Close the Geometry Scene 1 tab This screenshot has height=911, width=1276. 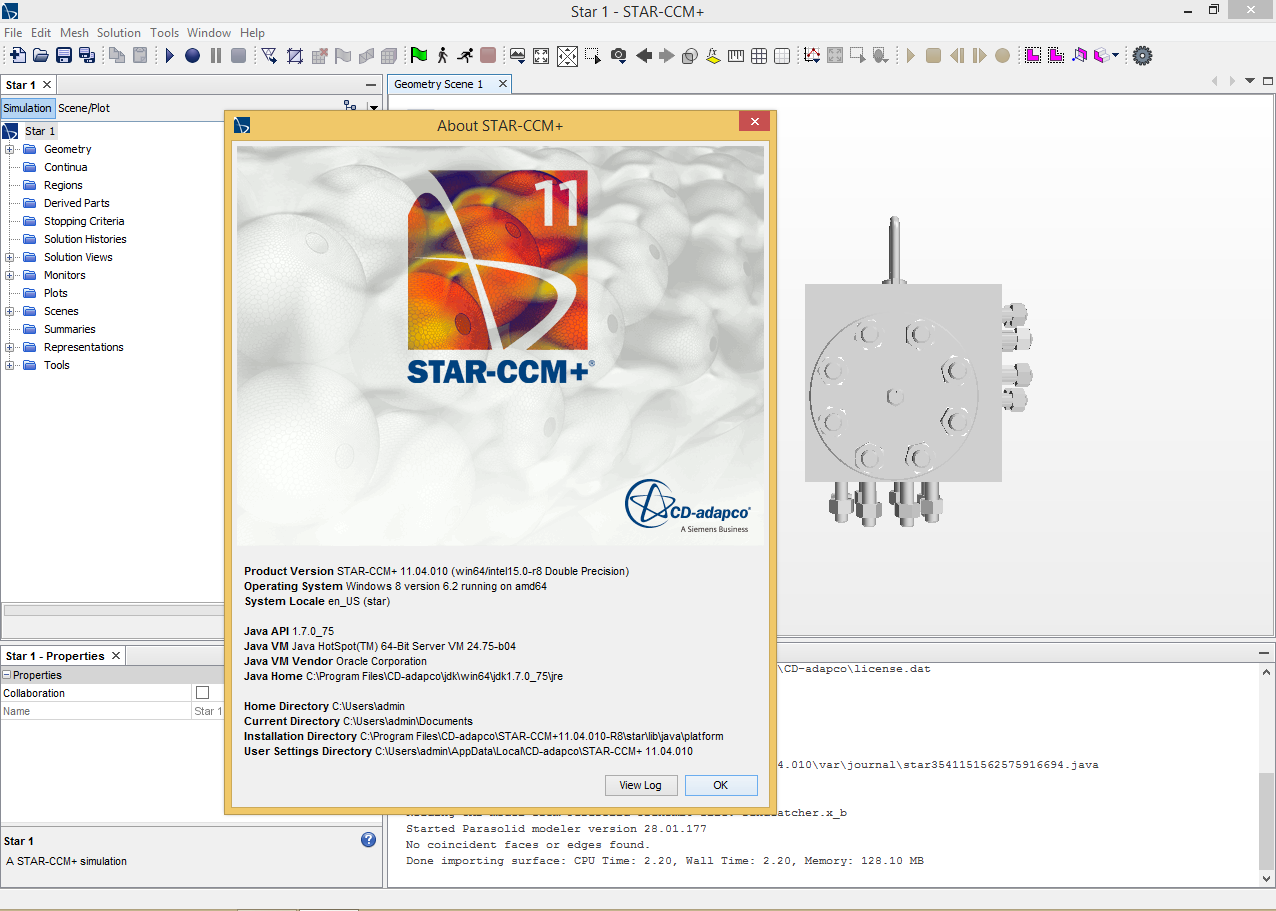[x=503, y=84]
